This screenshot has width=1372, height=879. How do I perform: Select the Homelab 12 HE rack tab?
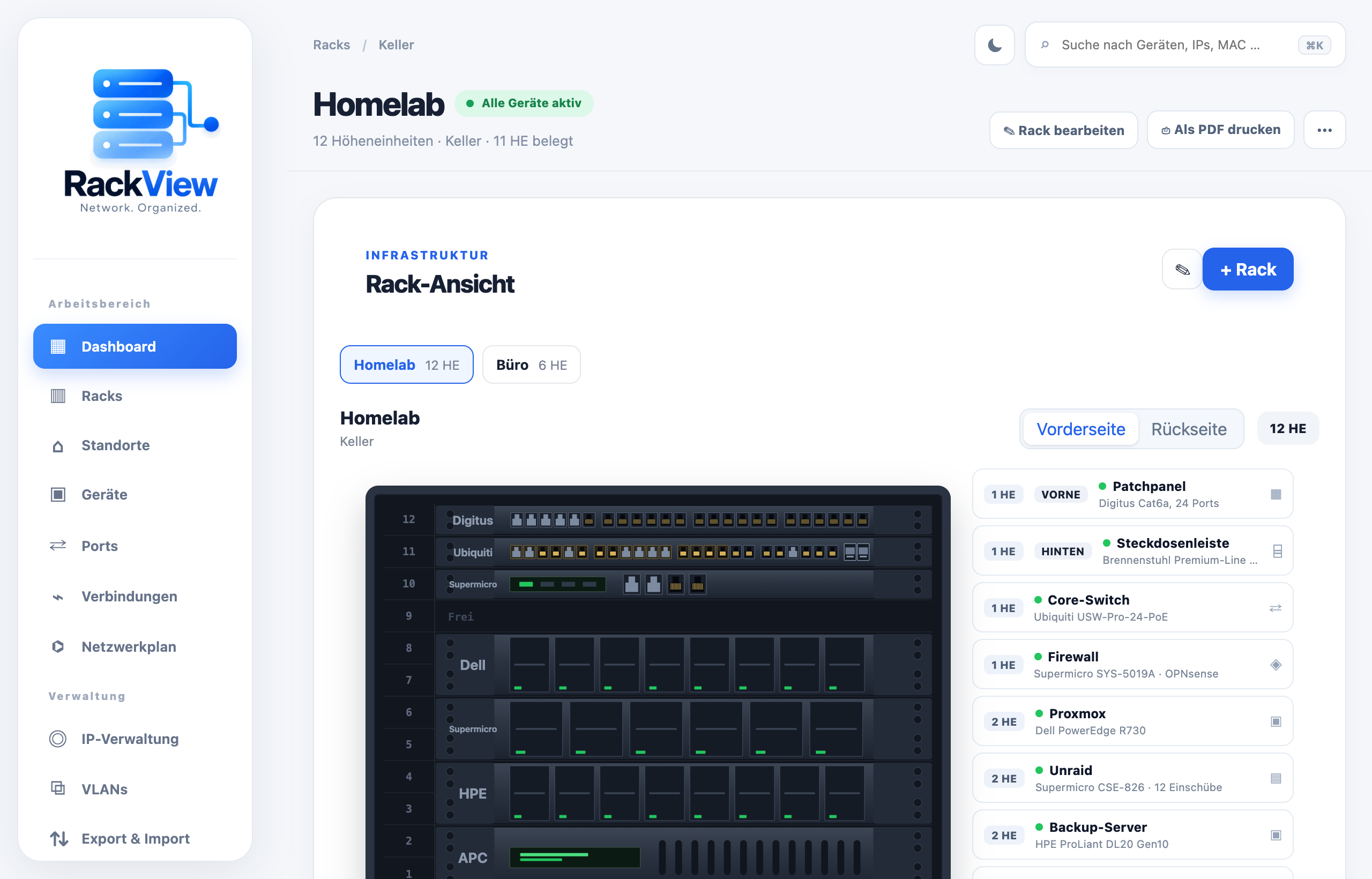tap(406, 364)
